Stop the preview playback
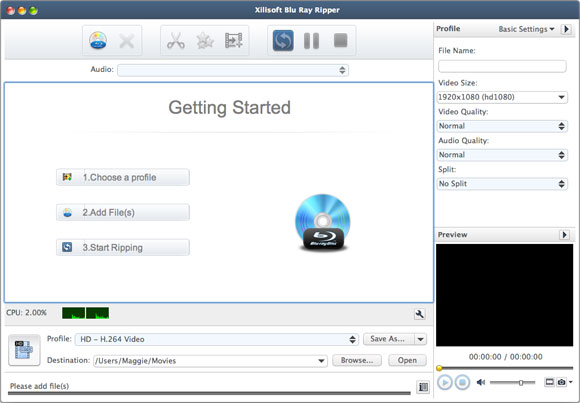Image resolution: width=580 pixels, height=403 pixels. pyautogui.click(x=462, y=382)
